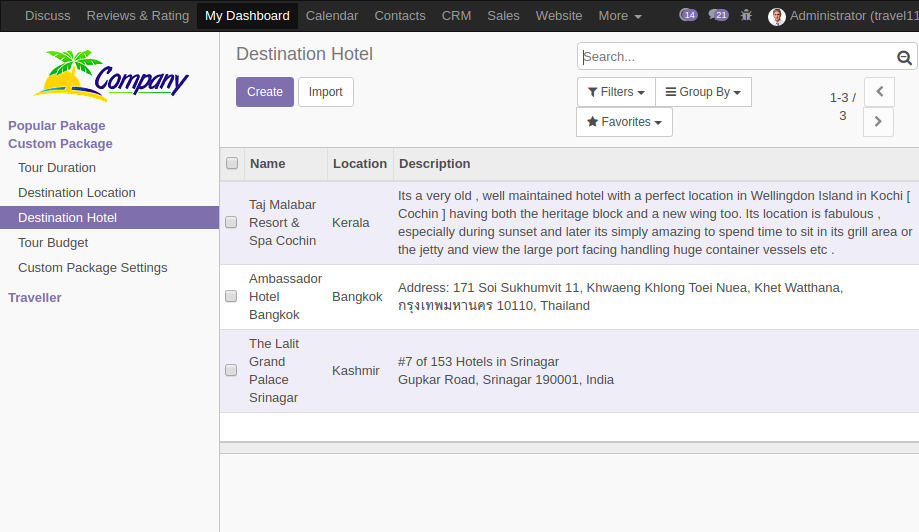919x532 pixels.
Task: Click the Import button
Action: point(325,92)
